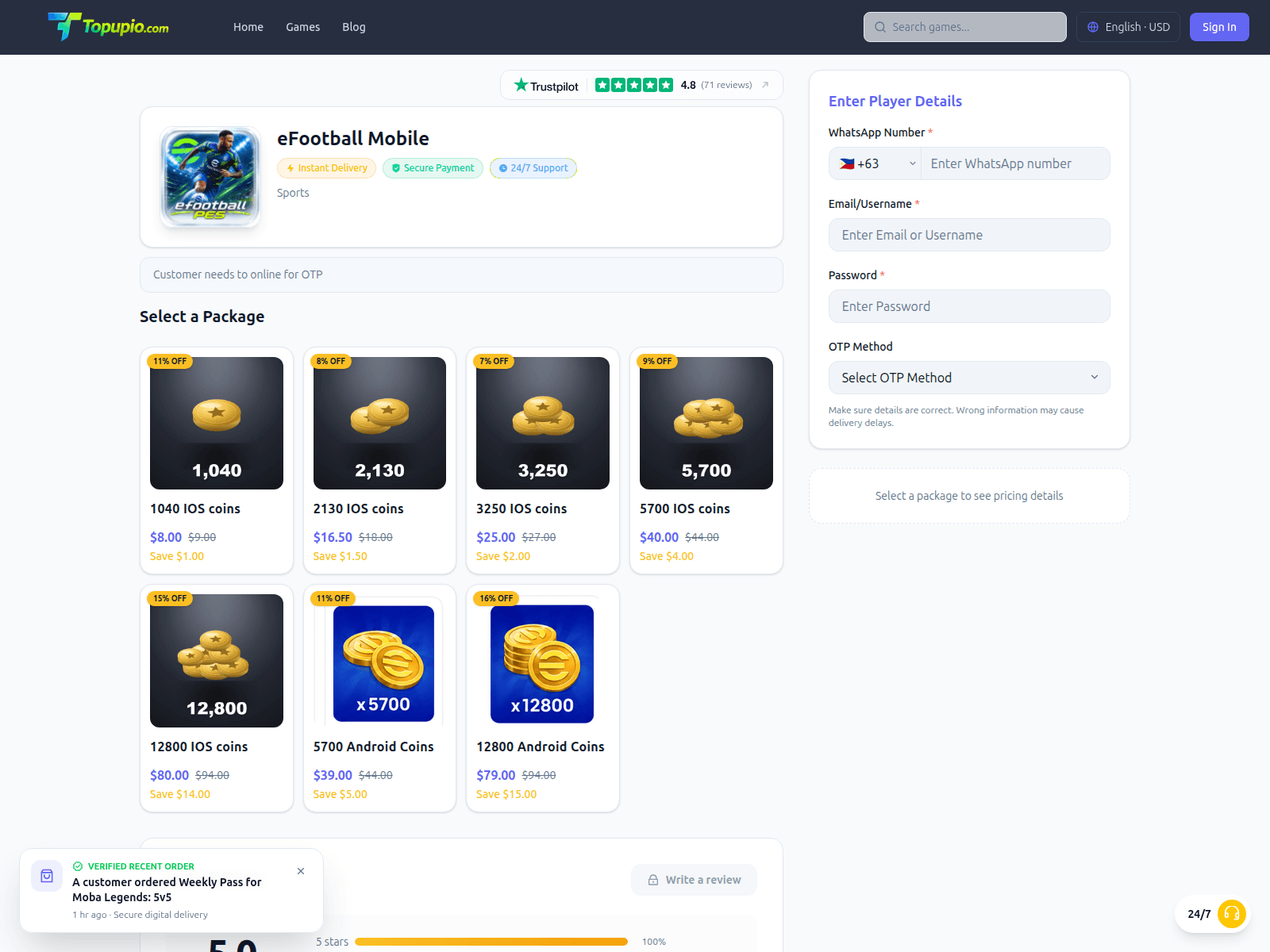Click the verified checkmark icon in popup
This screenshot has width=1270, height=952.
(x=78, y=866)
